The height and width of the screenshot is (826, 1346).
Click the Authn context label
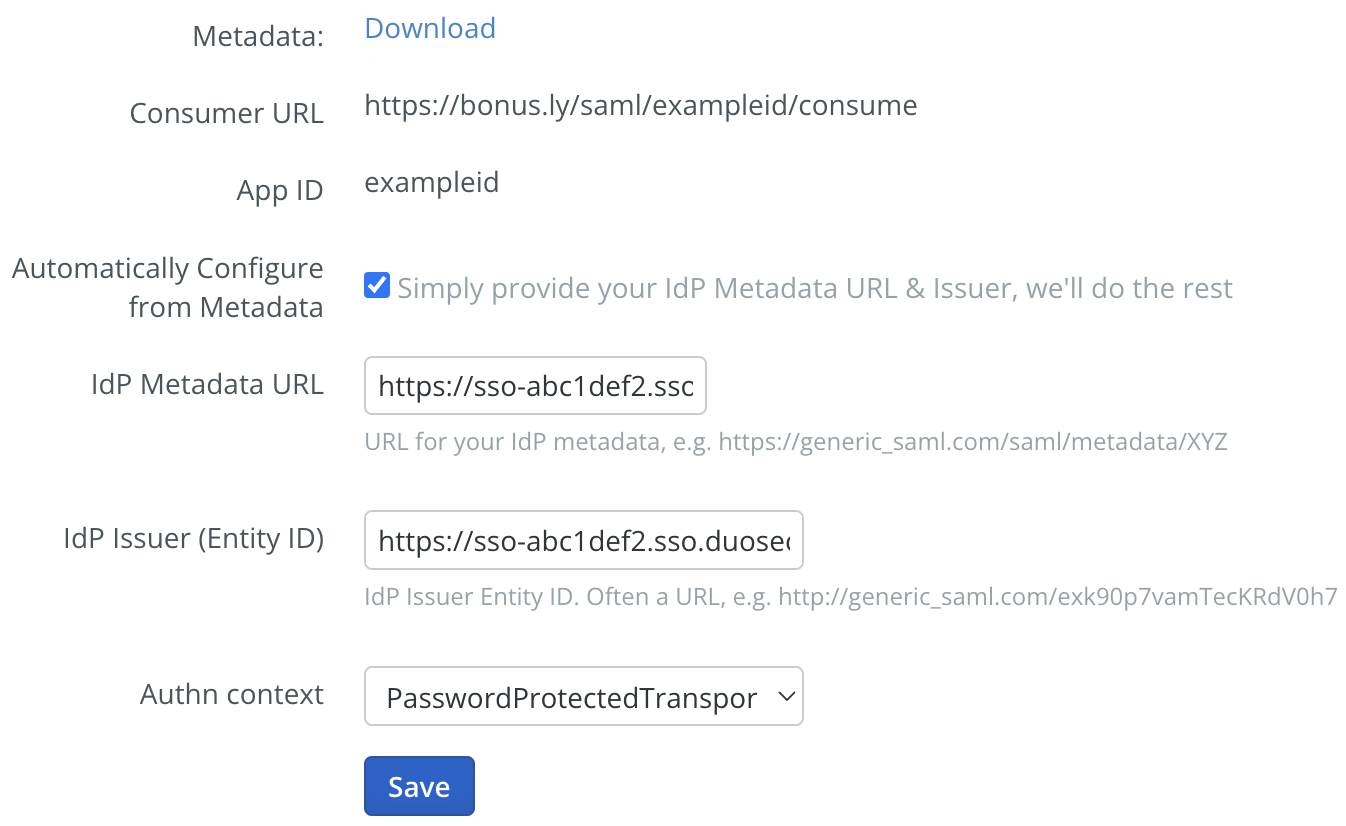coord(231,694)
